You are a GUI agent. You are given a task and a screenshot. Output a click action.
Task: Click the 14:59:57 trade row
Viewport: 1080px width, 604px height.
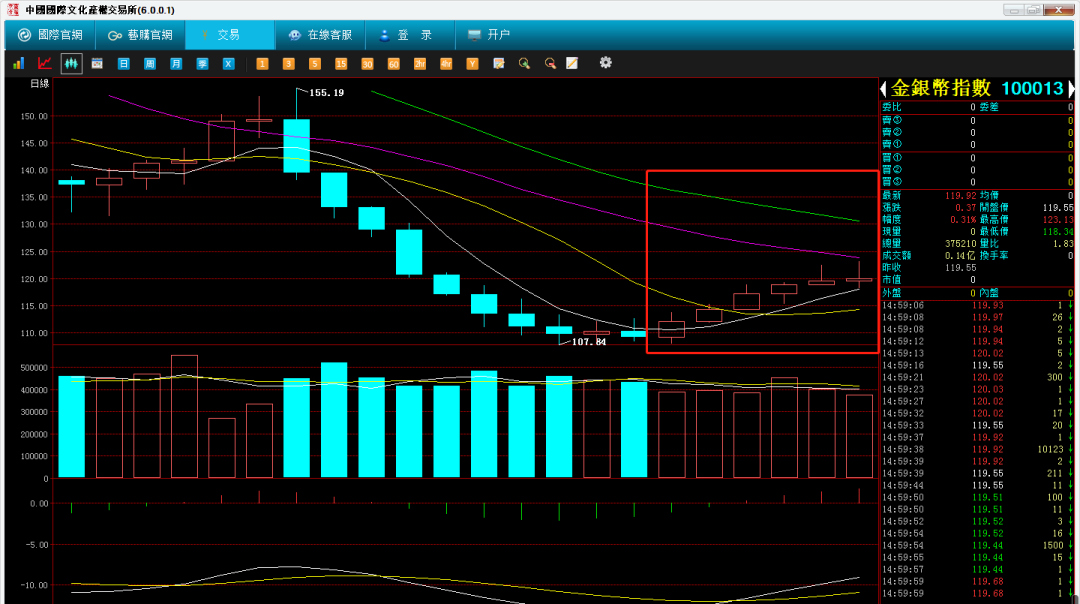point(977,570)
